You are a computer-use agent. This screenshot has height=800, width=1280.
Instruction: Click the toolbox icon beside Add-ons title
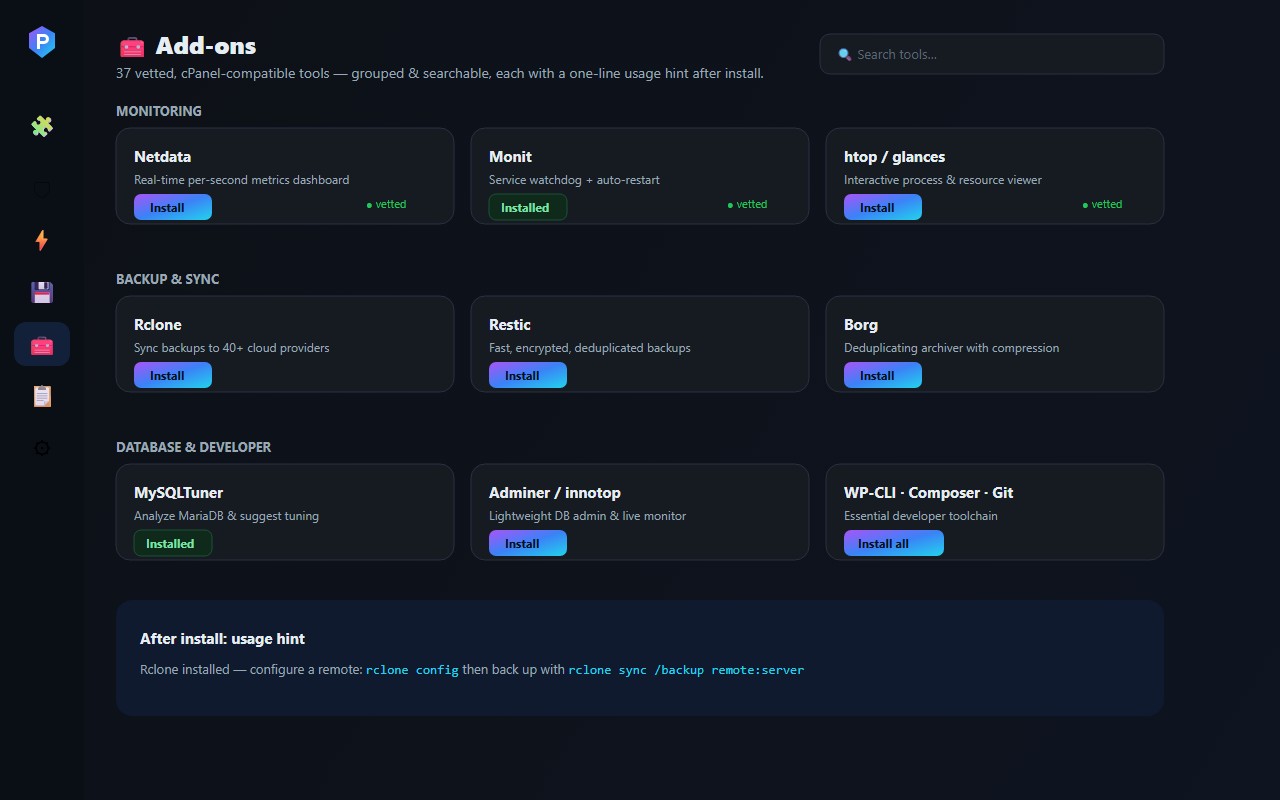click(x=132, y=46)
